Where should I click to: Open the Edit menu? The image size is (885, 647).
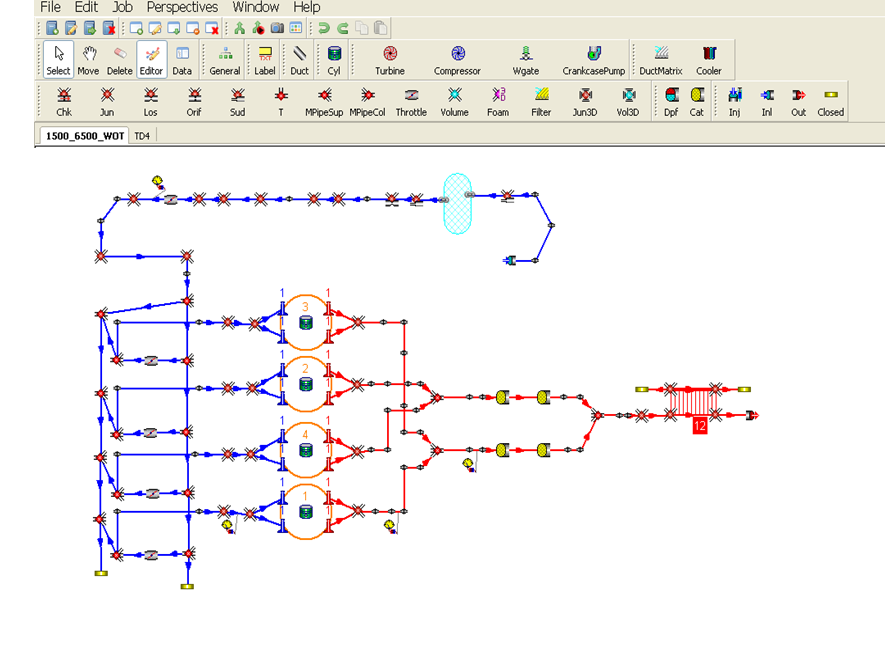86,7
